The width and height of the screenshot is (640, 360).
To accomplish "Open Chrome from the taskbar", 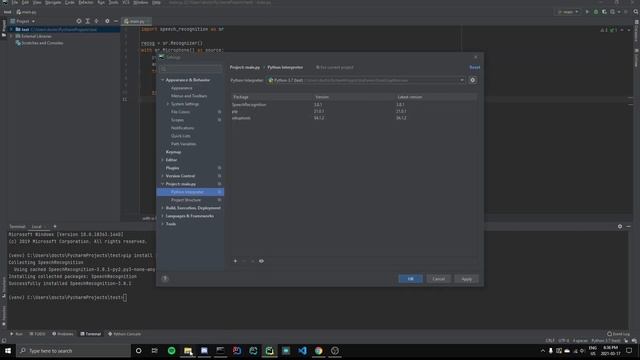I will coord(318,351).
